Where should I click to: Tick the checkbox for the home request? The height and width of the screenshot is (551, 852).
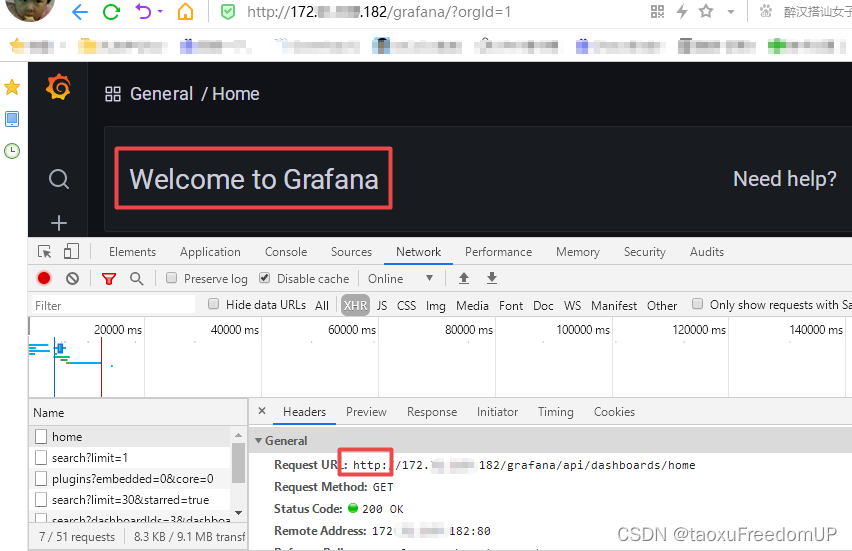pyautogui.click(x=41, y=436)
